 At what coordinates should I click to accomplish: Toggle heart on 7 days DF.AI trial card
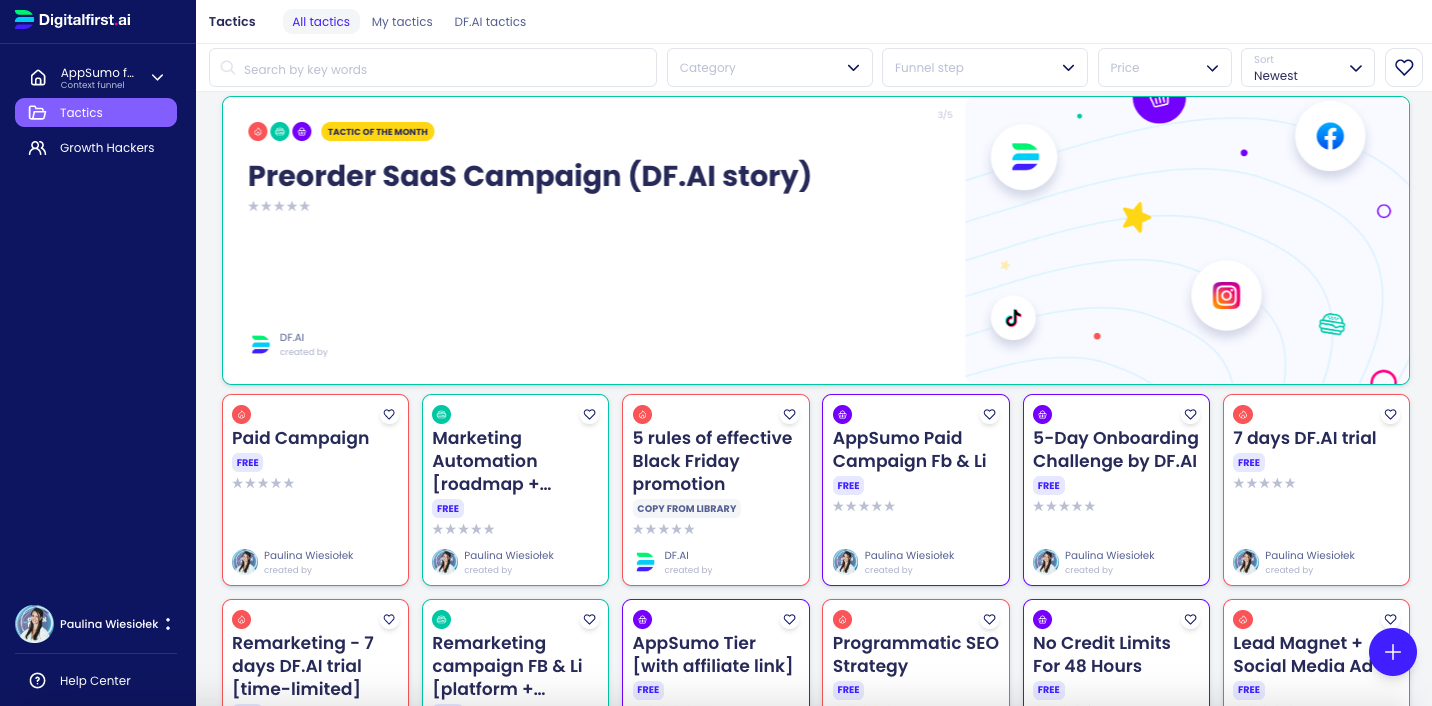[x=1390, y=414]
